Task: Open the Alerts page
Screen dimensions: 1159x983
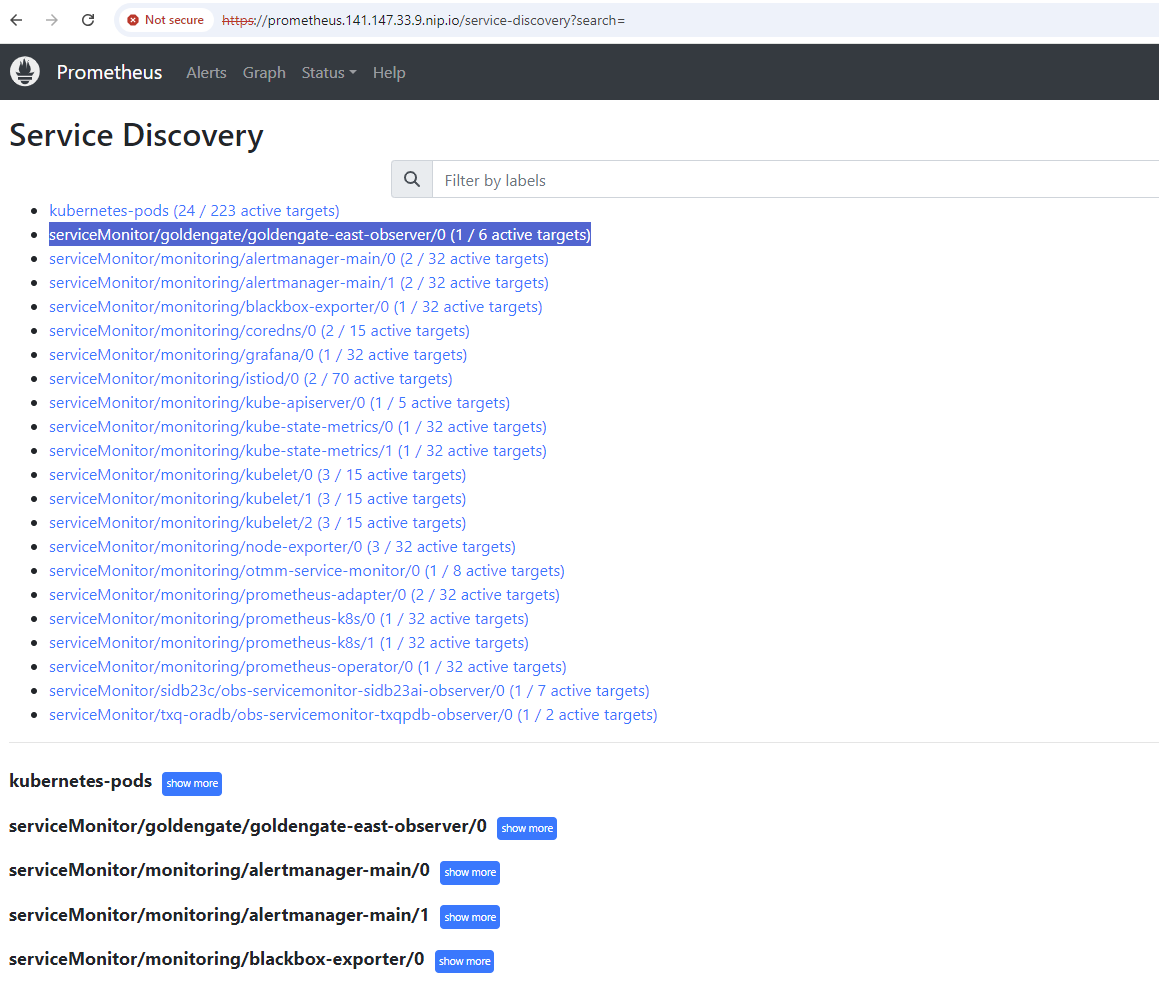Action: point(206,72)
